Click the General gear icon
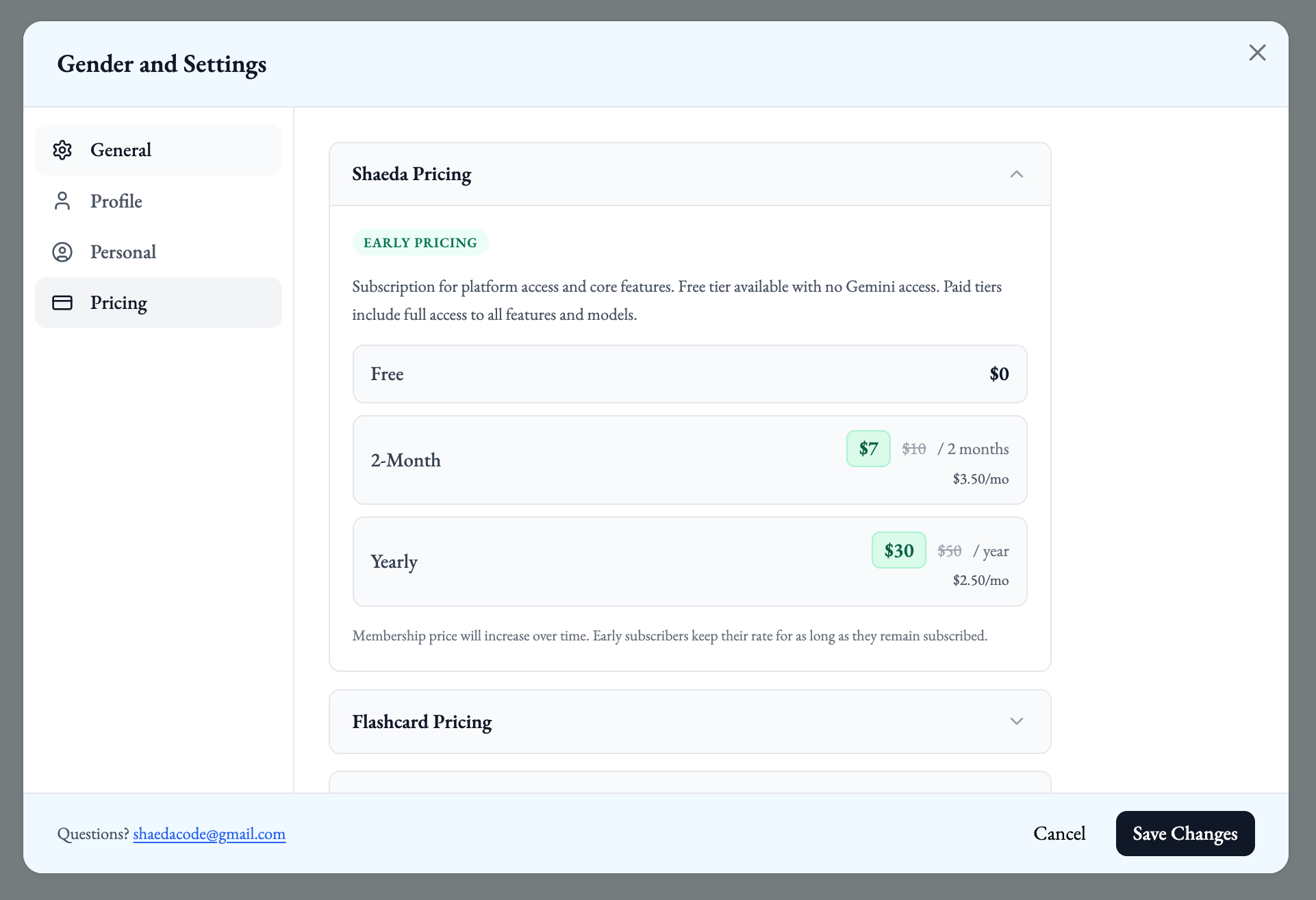Viewport: 1316px width, 900px height. coord(62,150)
